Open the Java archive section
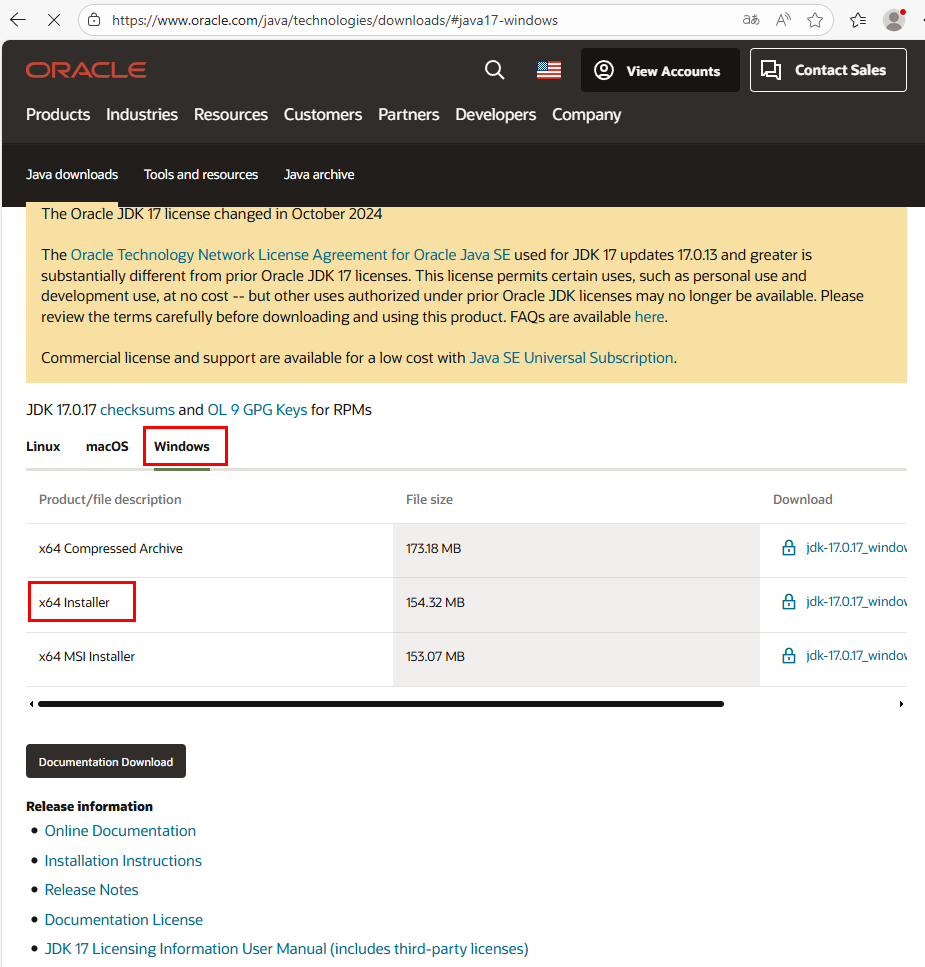925x967 pixels. [x=319, y=175]
